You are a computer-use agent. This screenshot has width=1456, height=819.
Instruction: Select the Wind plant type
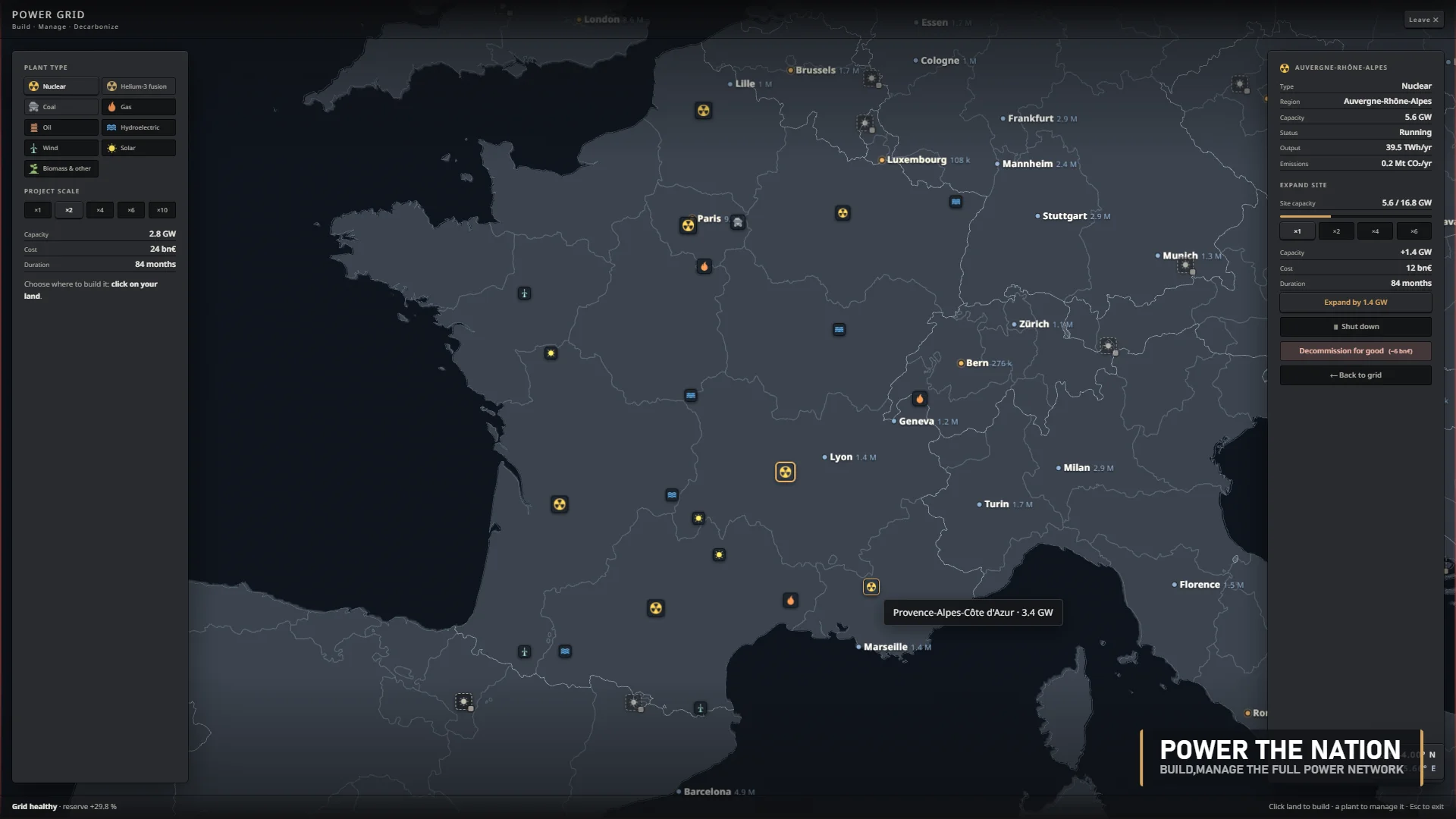point(61,148)
